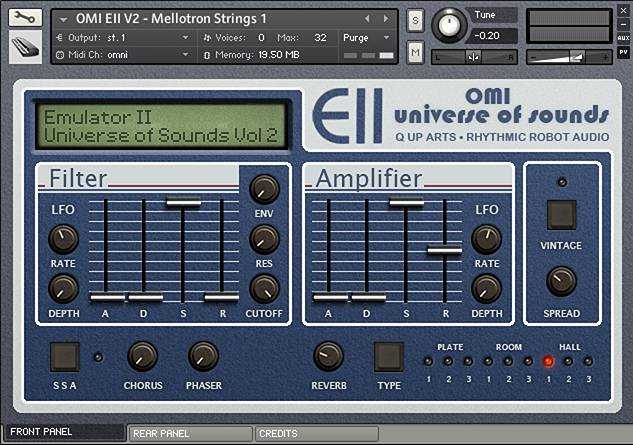633x445 pixels.
Task: Click the Amplifier Sustain slider handle
Action: [406, 203]
